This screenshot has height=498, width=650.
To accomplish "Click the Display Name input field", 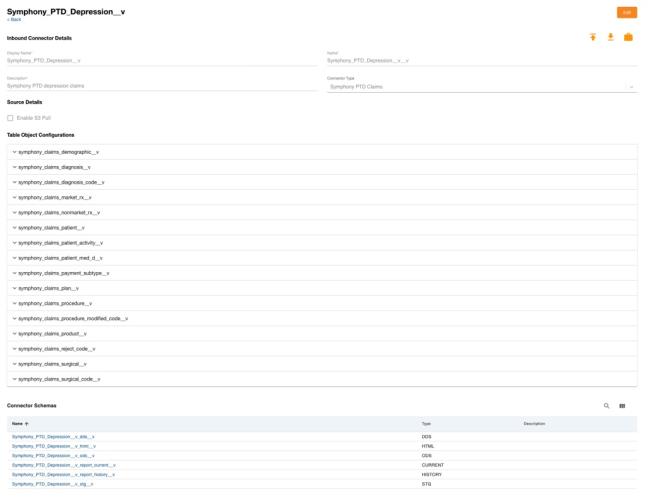I will click(x=160, y=61).
